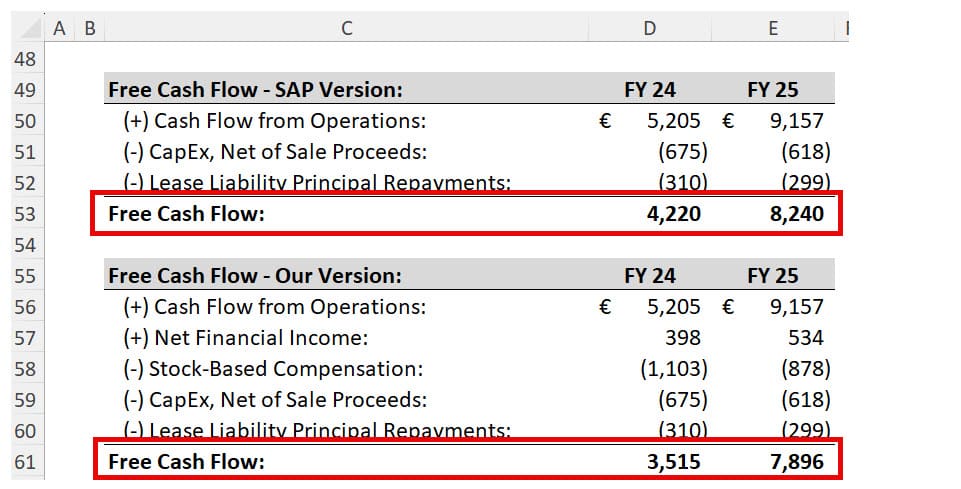Select column E header
961x489 pixels.
click(x=773, y=28)
